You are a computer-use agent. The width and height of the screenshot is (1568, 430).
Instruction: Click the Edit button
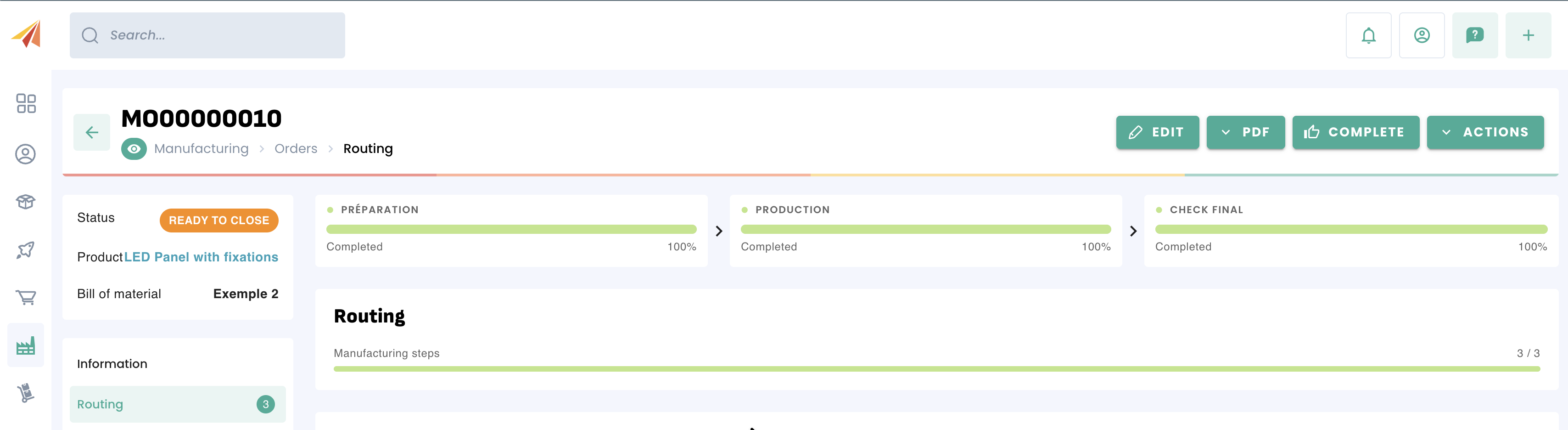coord(1157,132)
